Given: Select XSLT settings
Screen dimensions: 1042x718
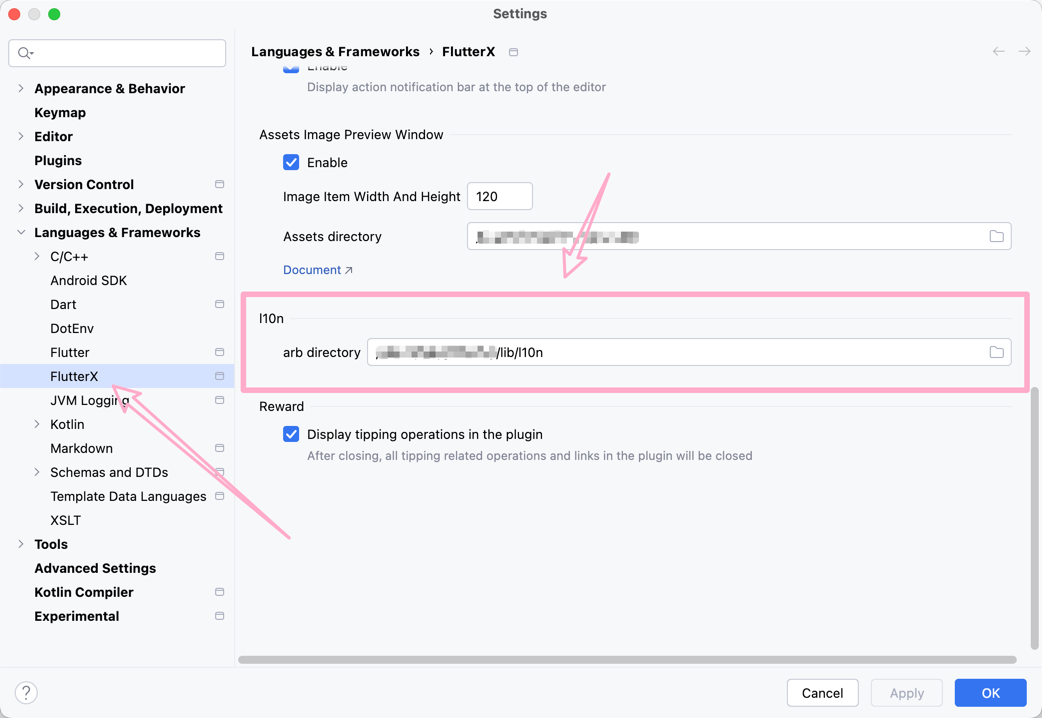Looking at the screenshot, I should point(65,520).
